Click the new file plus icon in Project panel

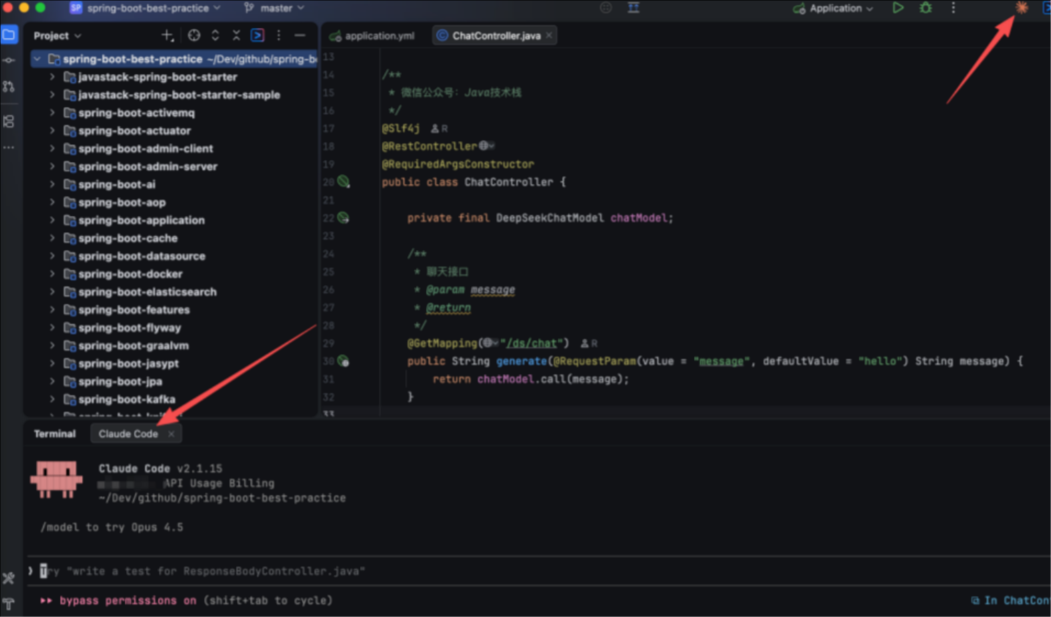[x=167, y=36]
